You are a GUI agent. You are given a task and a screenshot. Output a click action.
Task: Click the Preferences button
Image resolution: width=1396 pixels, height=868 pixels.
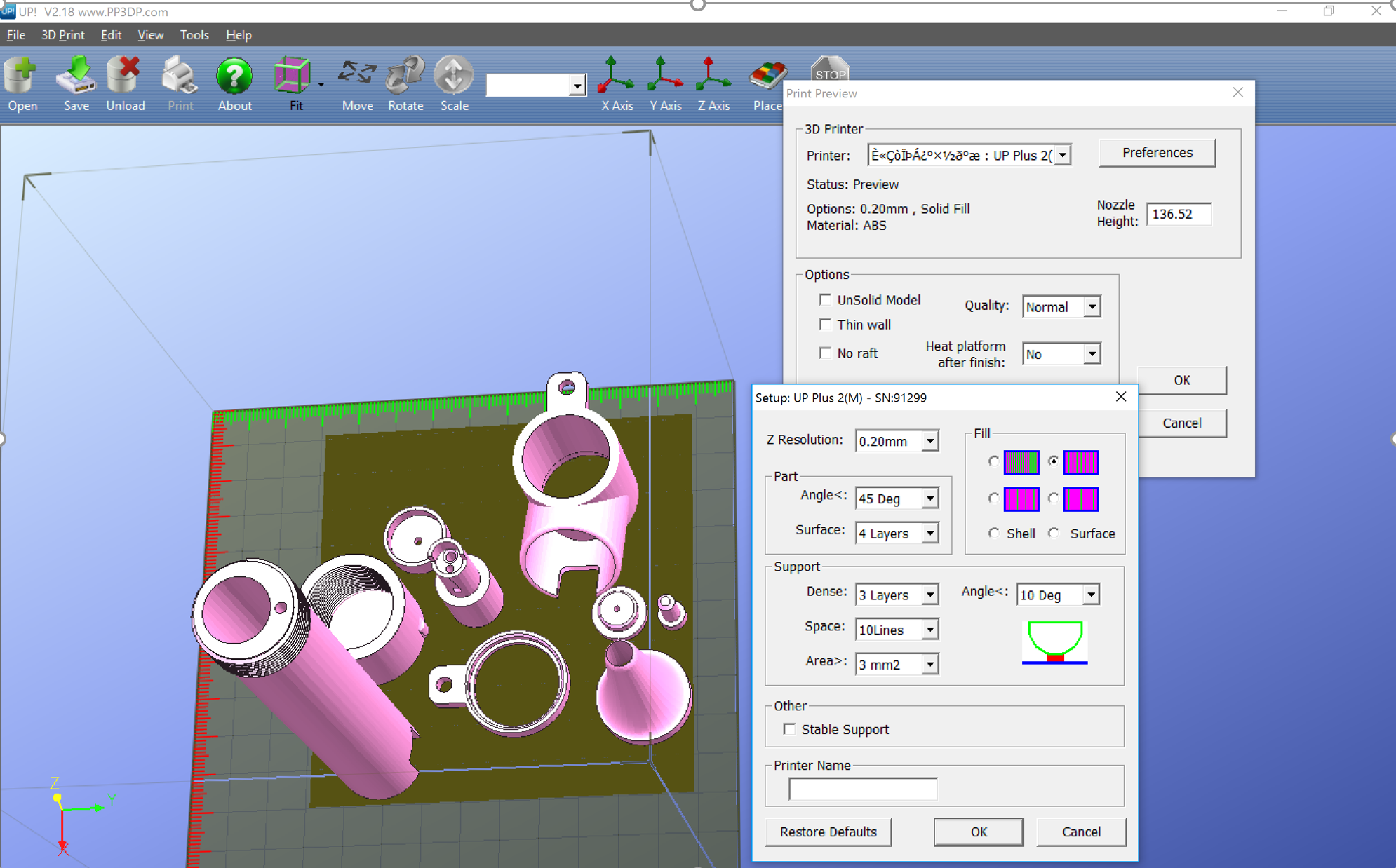tap(1157, 153)
